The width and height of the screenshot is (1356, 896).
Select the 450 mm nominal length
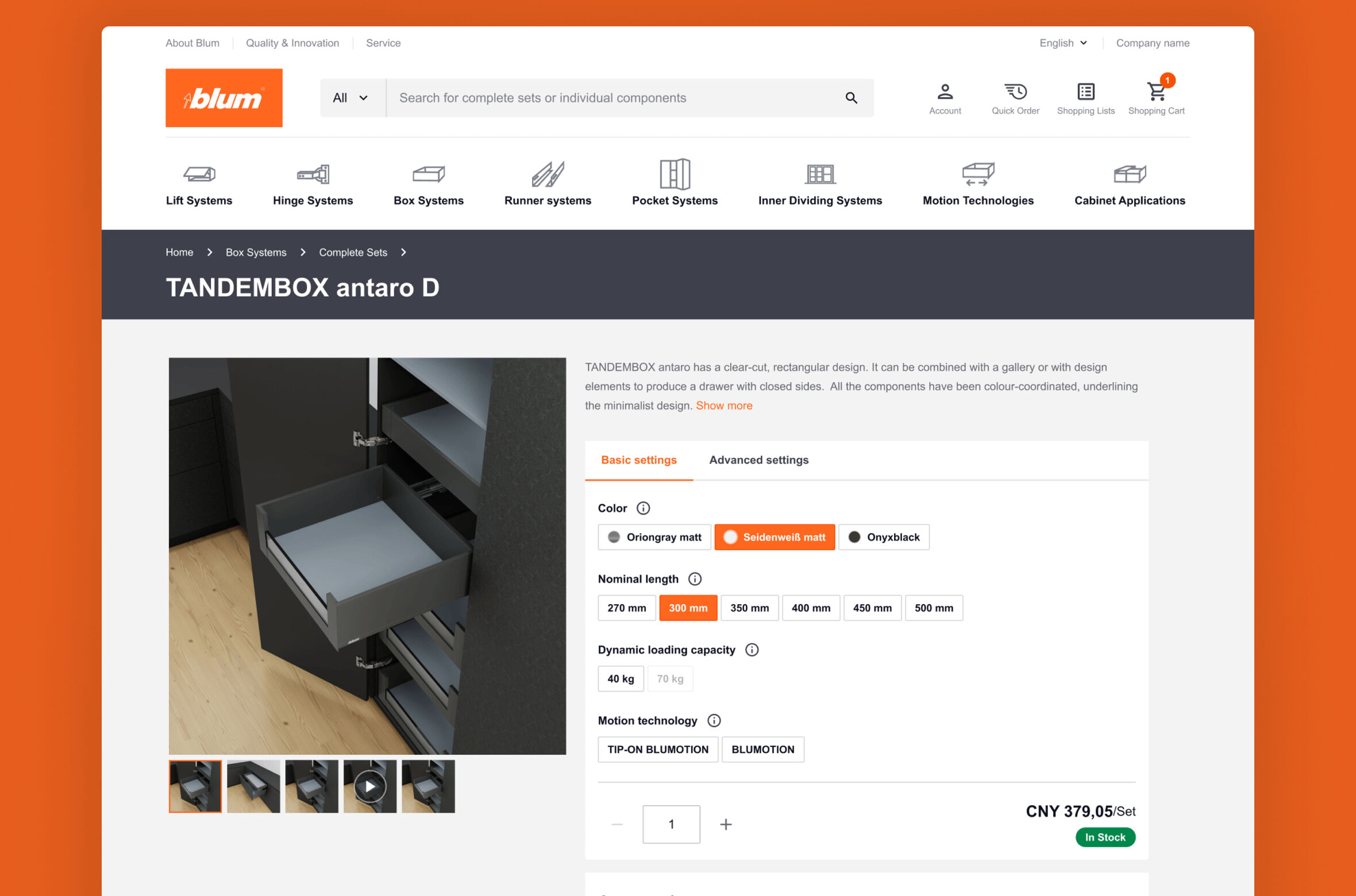(x=872, y=608)
